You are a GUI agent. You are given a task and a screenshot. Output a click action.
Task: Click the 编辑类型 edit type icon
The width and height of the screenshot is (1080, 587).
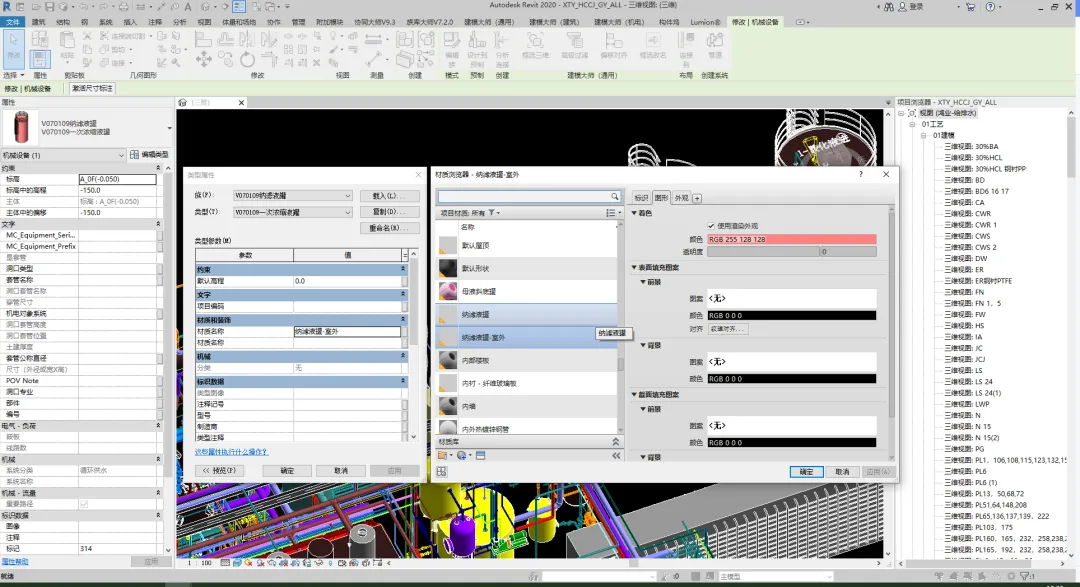(x=134, y=155)
